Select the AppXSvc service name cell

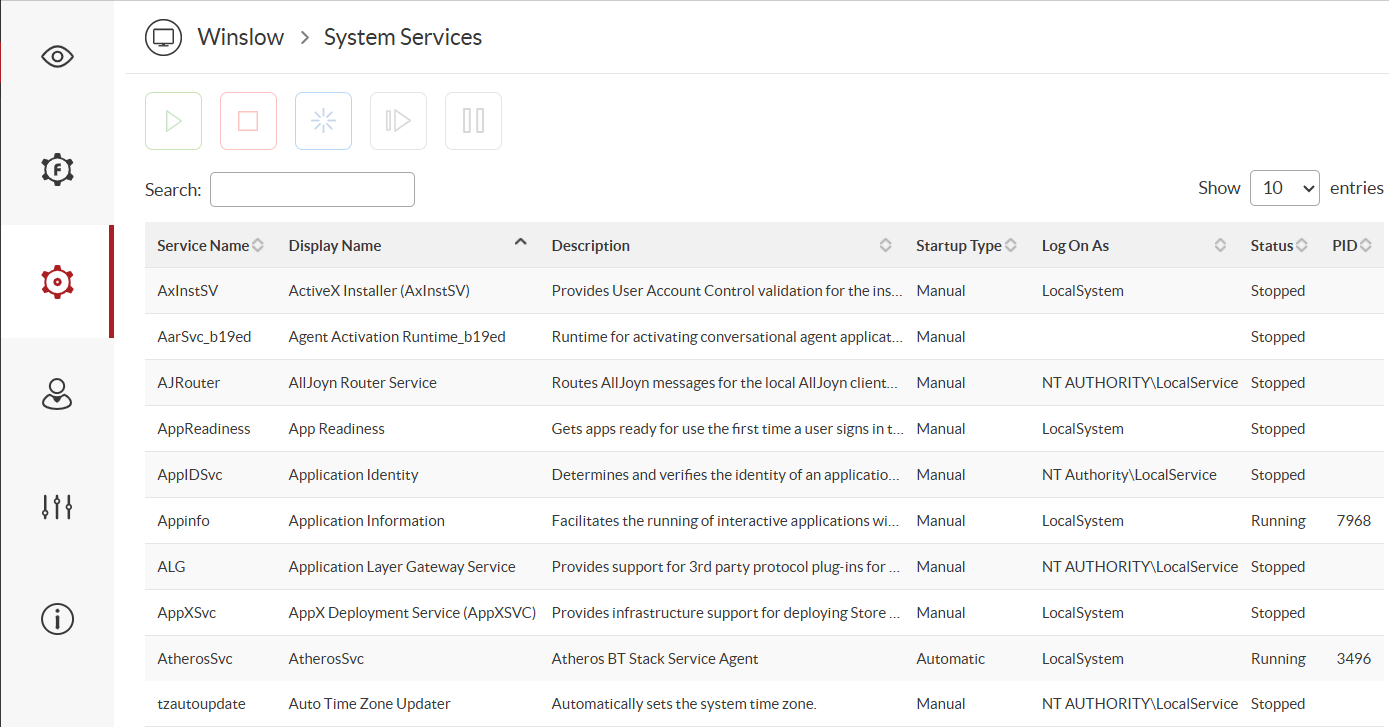(187, 613)
